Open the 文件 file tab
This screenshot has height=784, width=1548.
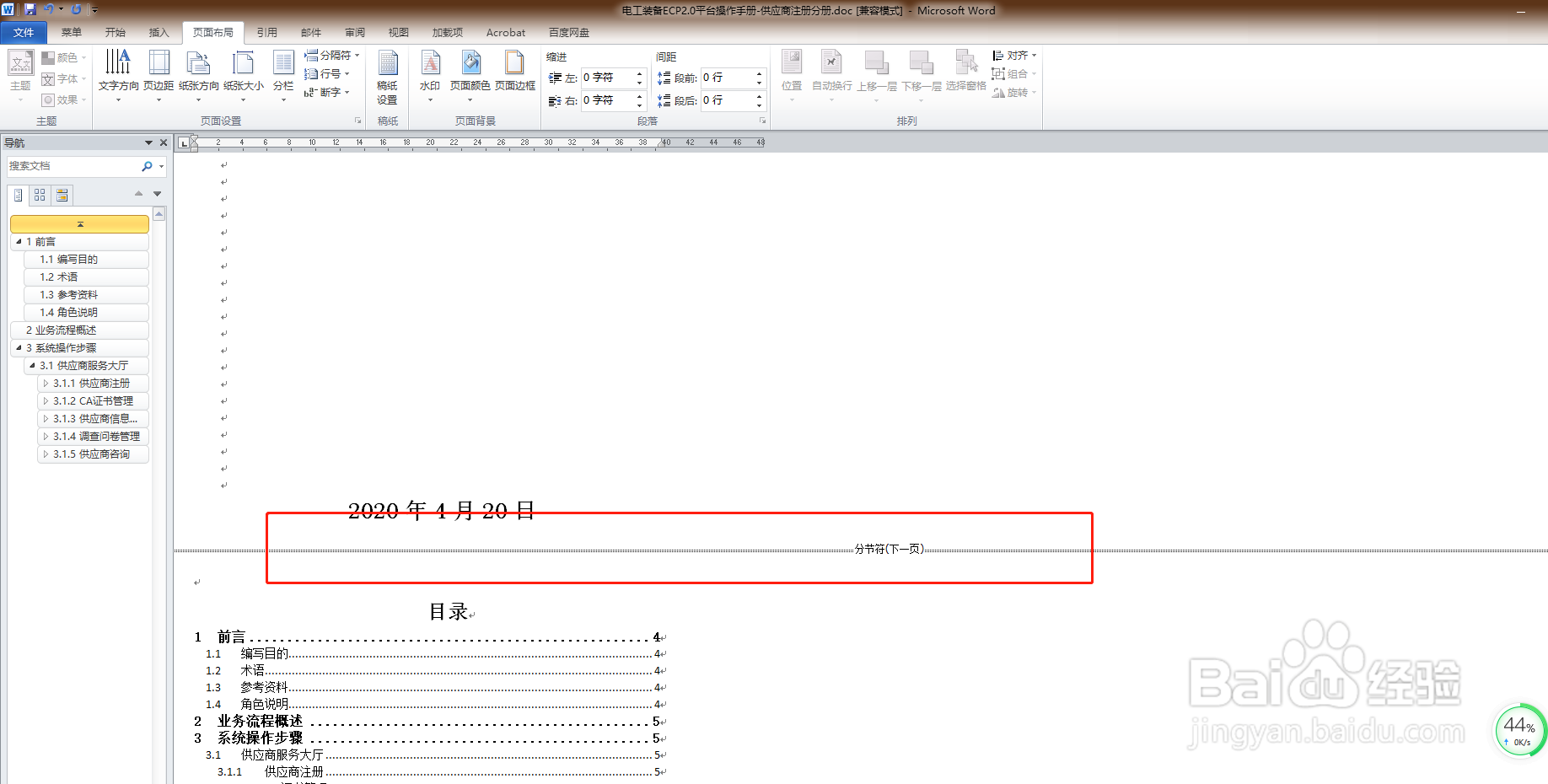[x=24, y=33]
